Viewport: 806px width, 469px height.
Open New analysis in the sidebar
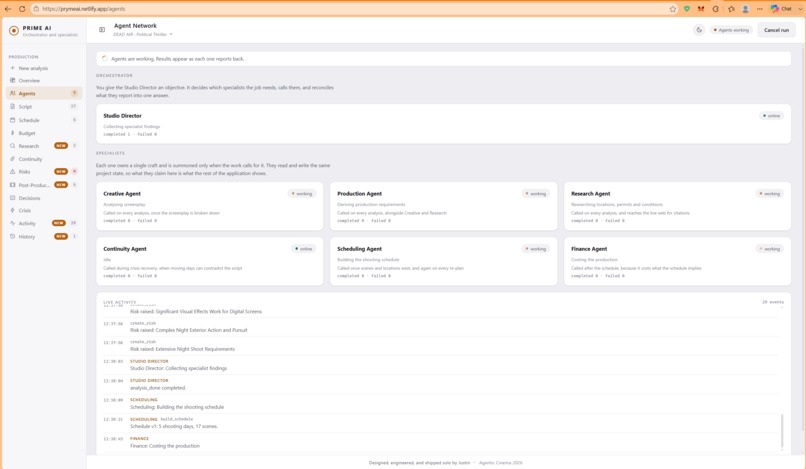point(43,68)
